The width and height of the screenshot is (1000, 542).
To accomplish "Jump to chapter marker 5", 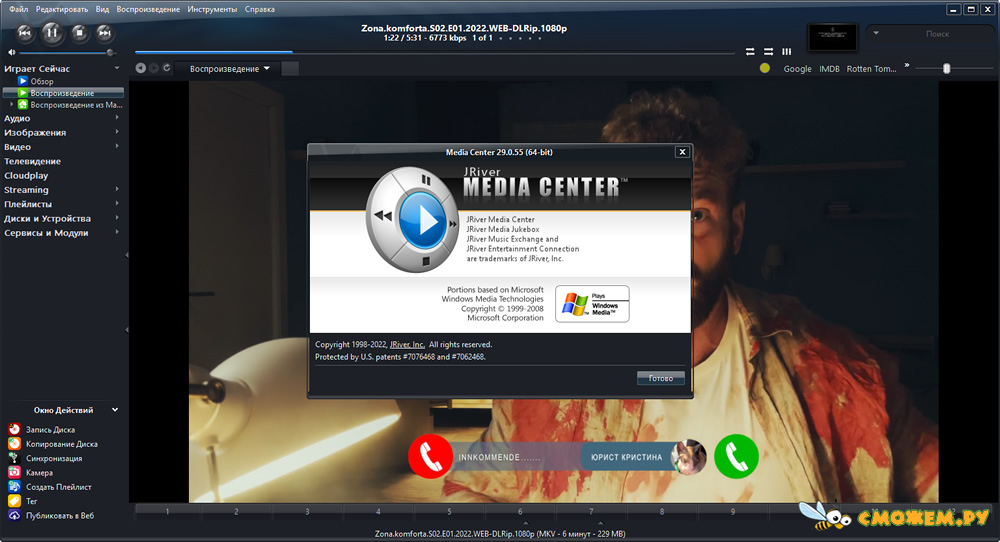I will 449,511.
